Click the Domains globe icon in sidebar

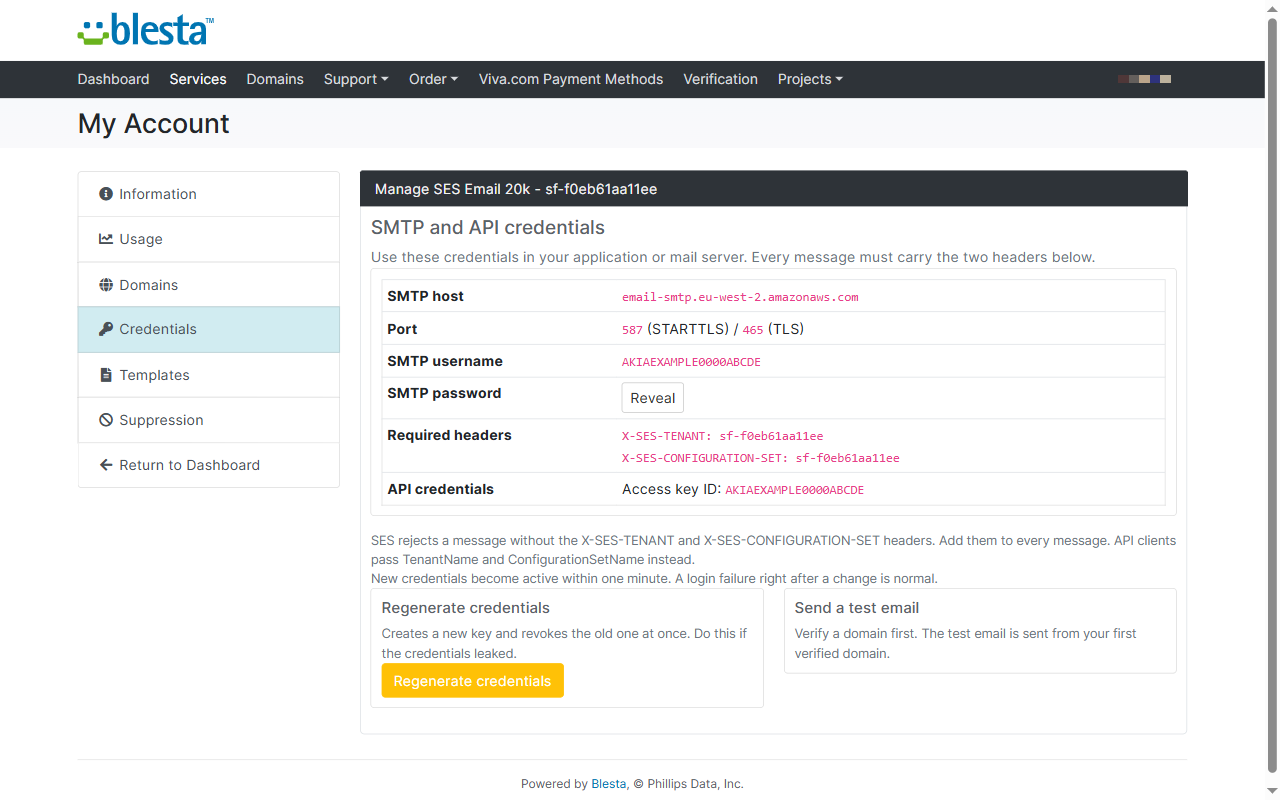click(106, 285)
